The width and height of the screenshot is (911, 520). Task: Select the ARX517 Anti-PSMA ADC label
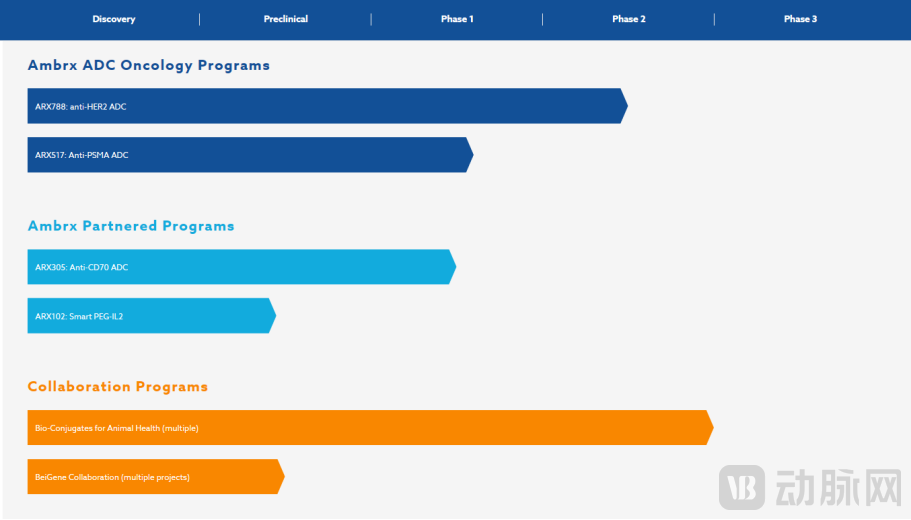pos(82,155)
